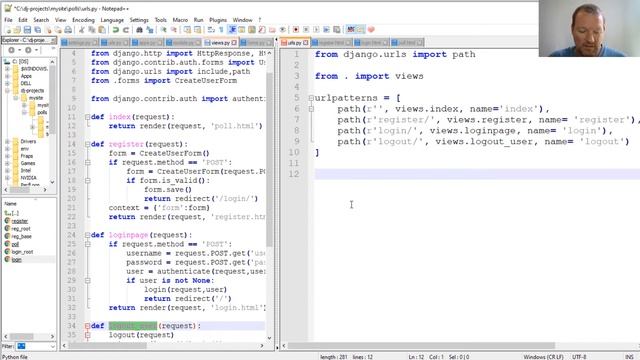Click the Paste toolbar icon

[x=102, y=30]
